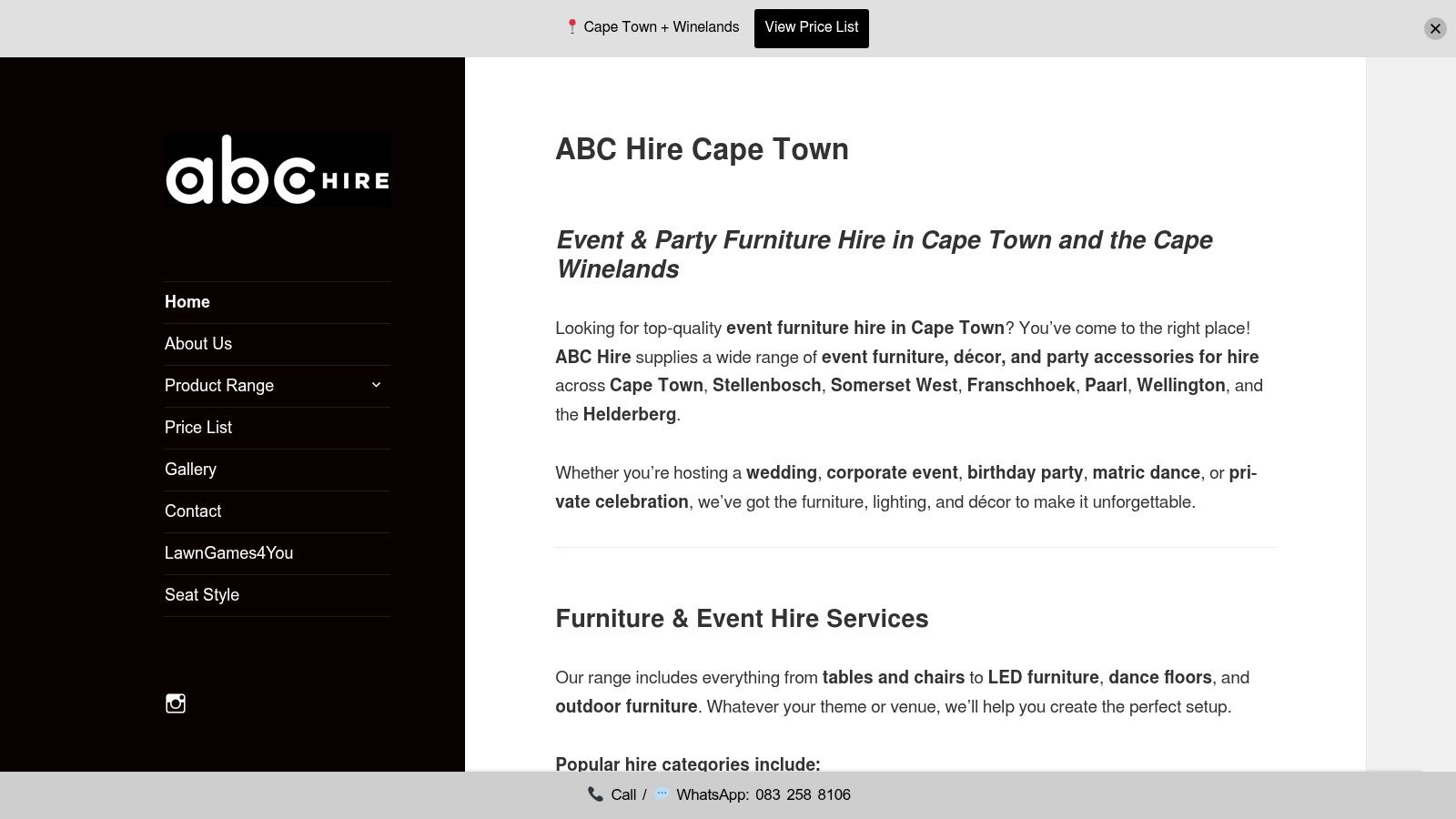Click the bold phrase 'tables and chairs'
Screen dimensions: 1456x819
[x=894, y=678]
